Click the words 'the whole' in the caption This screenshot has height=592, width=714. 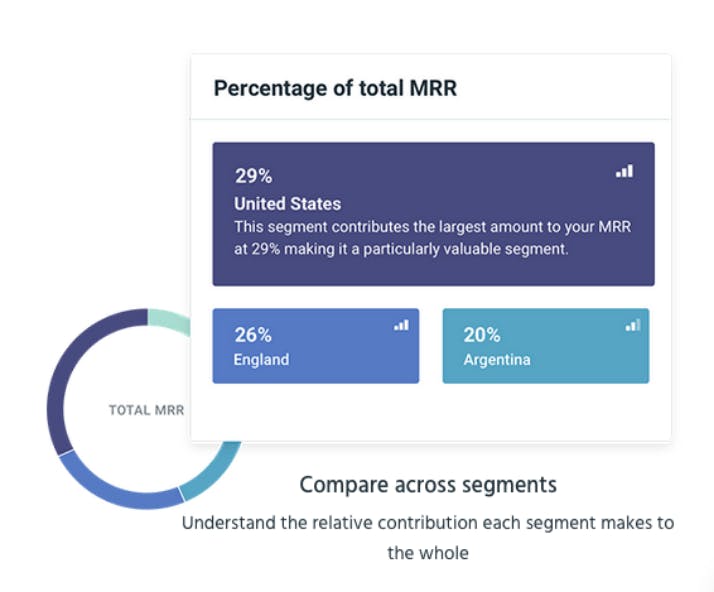[x=428, y=552]
